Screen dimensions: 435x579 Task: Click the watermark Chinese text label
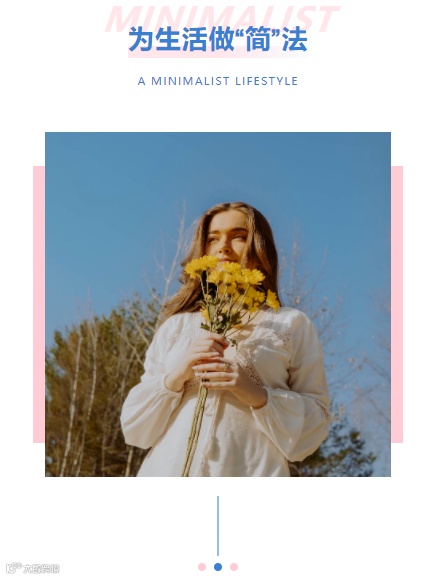coord(41,568)
